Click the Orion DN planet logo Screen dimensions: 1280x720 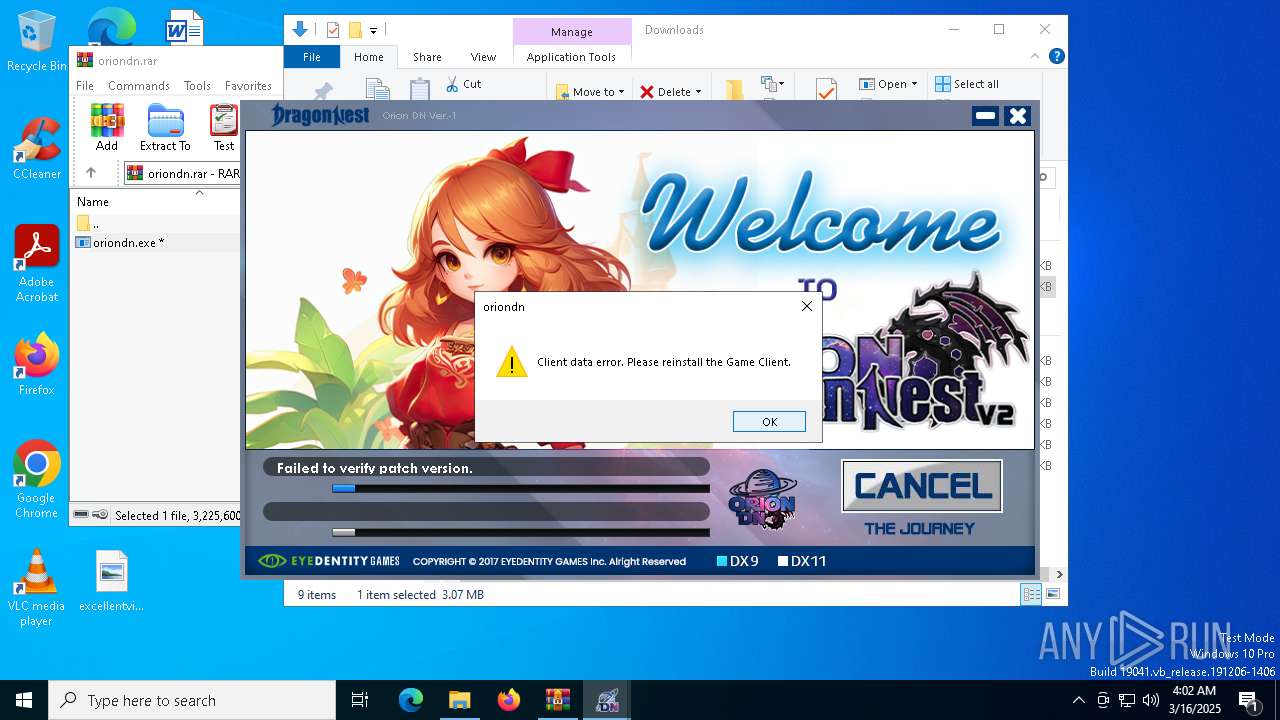(761, 498)
